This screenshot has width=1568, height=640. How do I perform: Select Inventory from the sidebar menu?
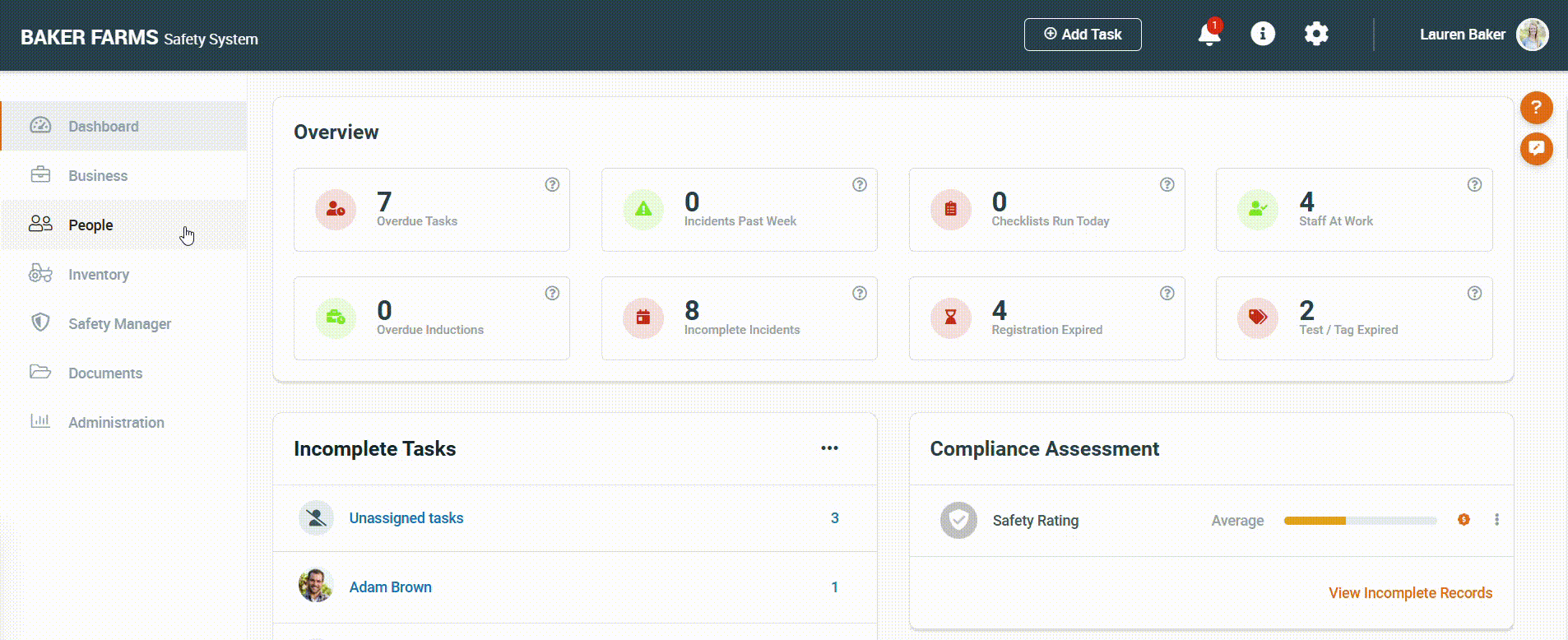[99, 274]
